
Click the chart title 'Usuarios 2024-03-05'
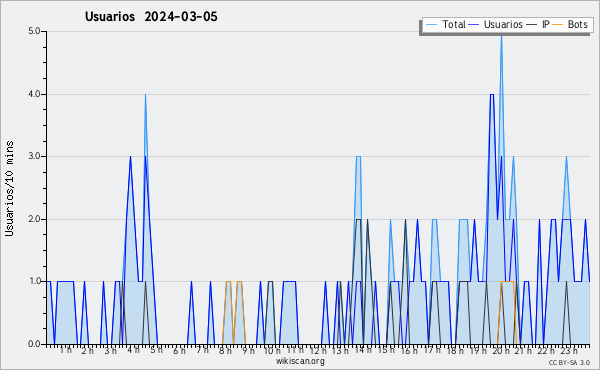[151, 17]
